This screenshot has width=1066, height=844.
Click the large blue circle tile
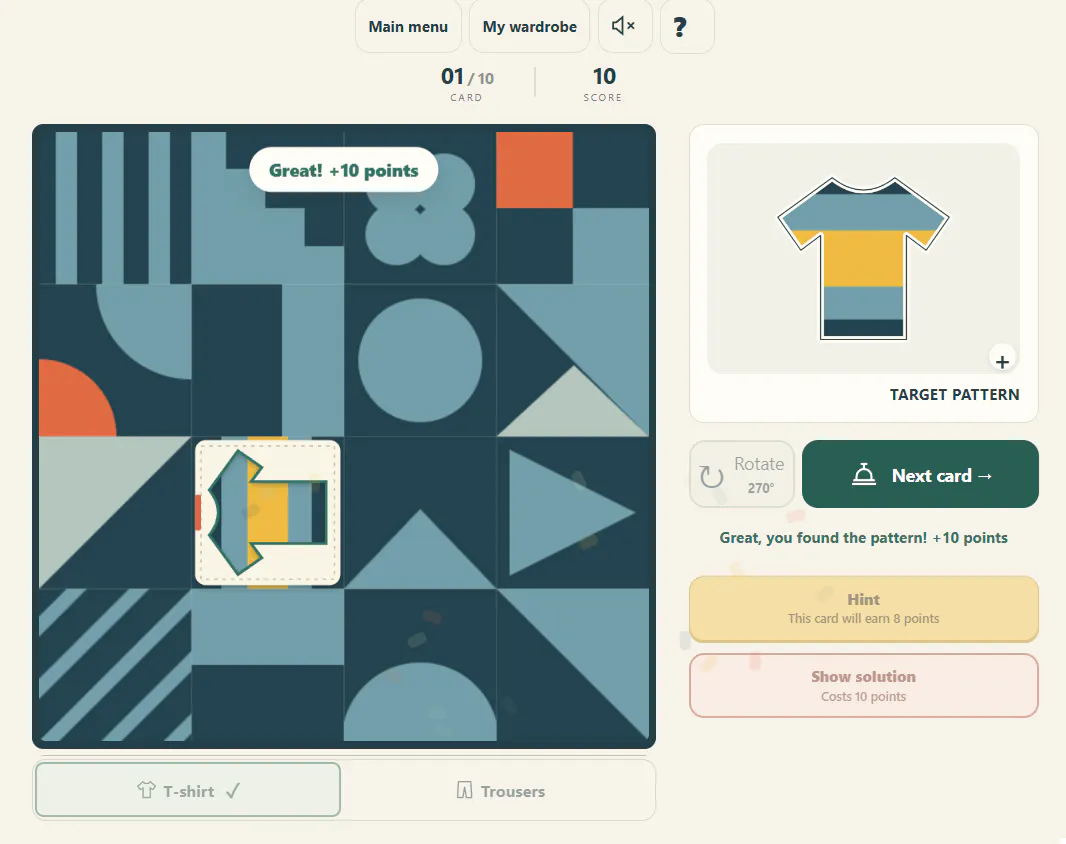(x=420, y=360)
